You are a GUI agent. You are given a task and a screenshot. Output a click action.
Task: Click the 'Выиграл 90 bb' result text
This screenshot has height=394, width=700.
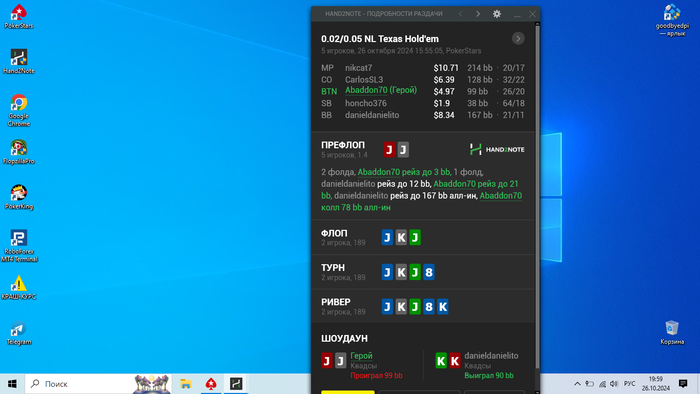[x=489, y=376]
